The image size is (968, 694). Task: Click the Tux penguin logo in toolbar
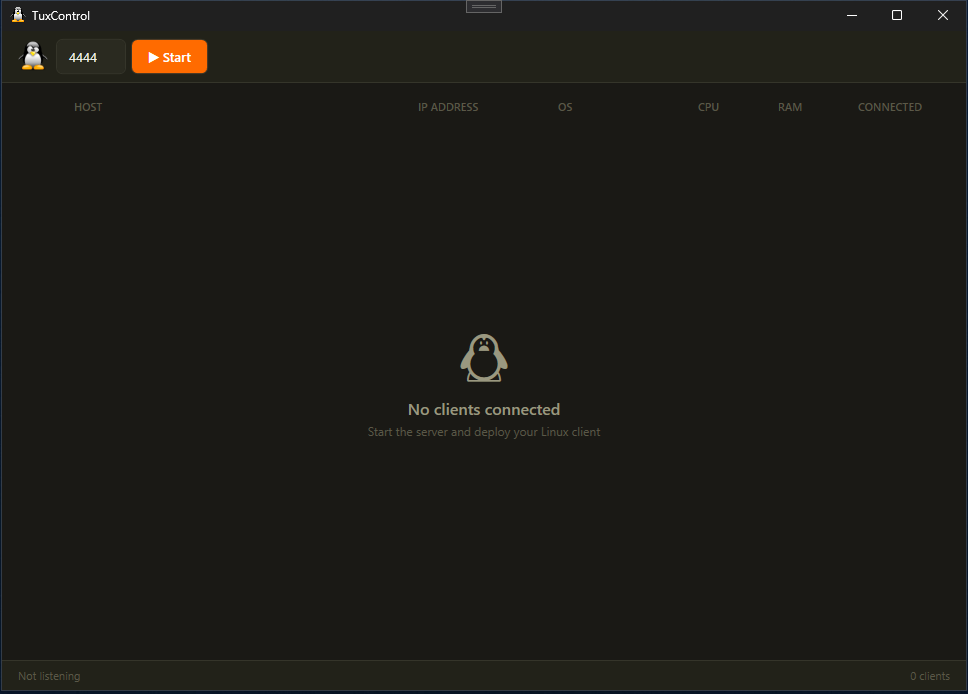point(33,56)
